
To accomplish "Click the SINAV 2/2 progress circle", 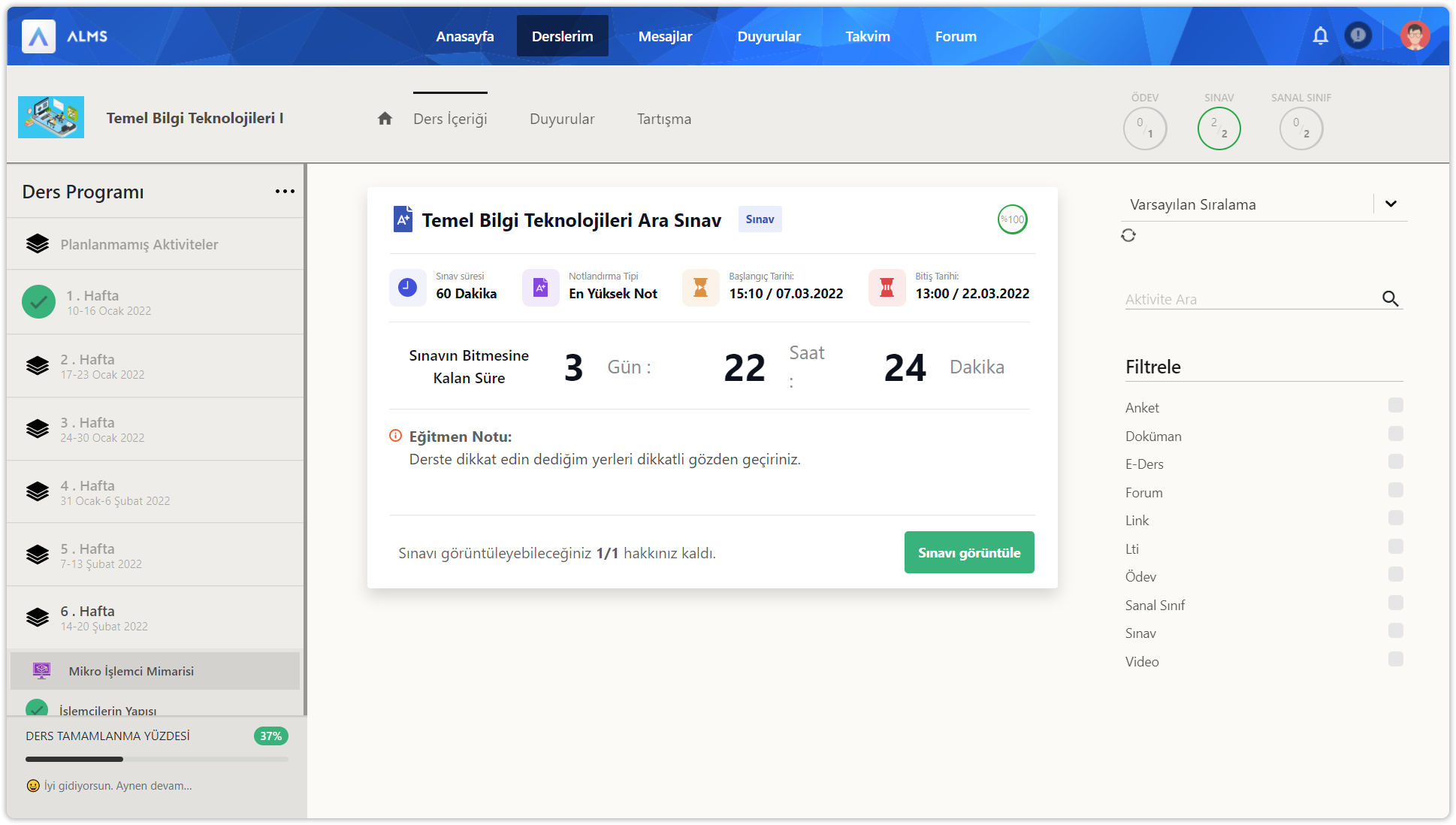I will (x=1219, y=128).
